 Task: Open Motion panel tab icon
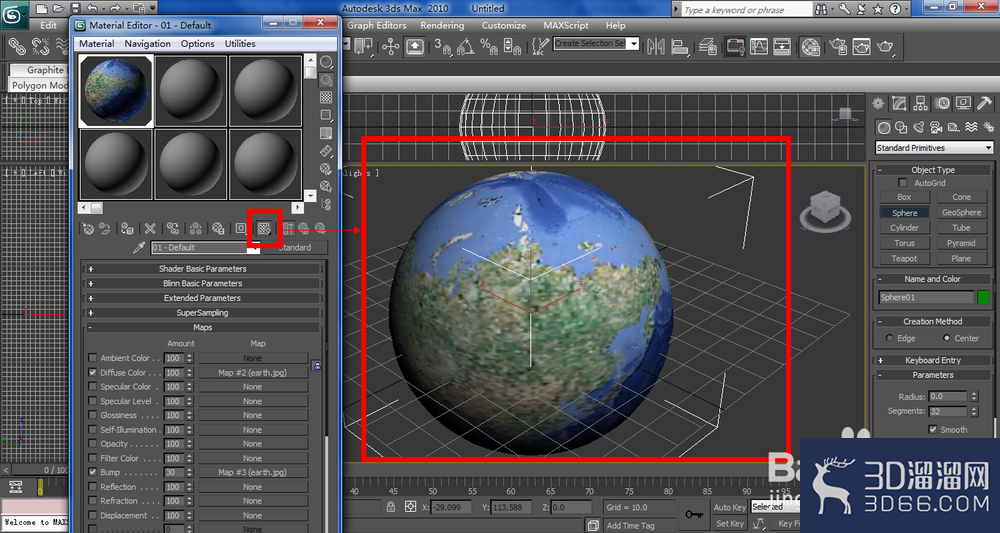click(x=942, y=103)
